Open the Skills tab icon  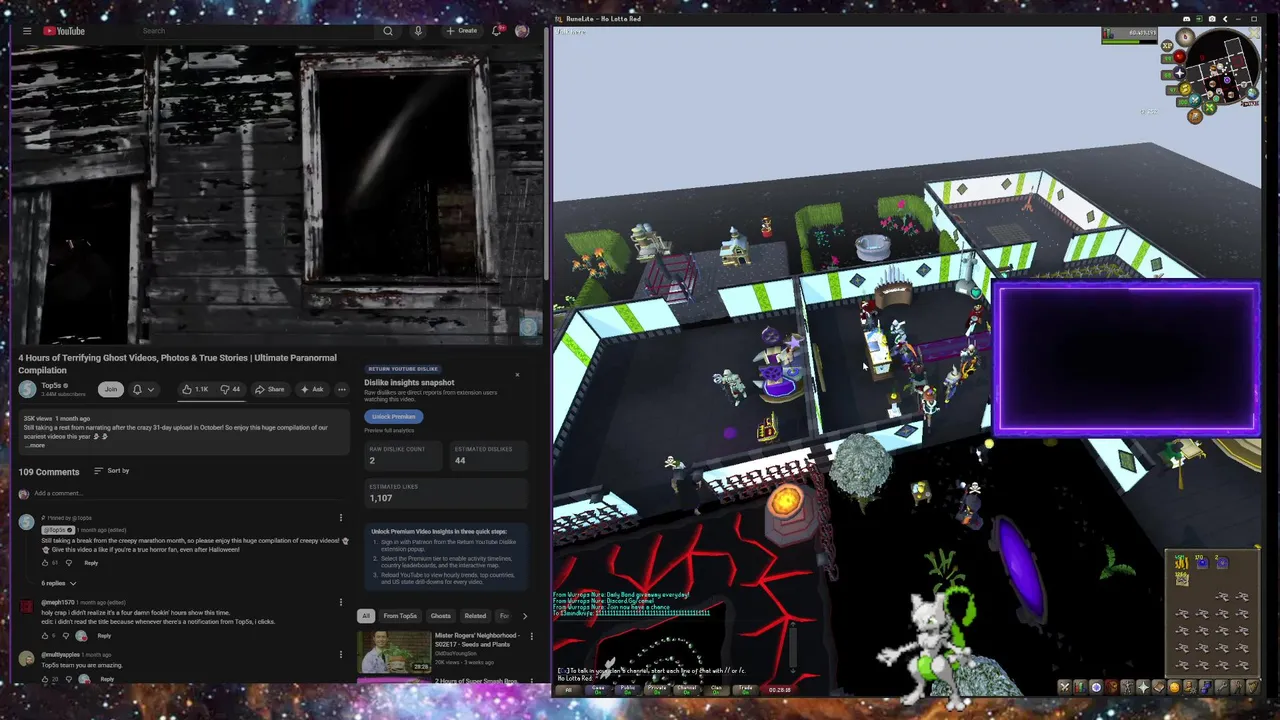(1081, 687)
